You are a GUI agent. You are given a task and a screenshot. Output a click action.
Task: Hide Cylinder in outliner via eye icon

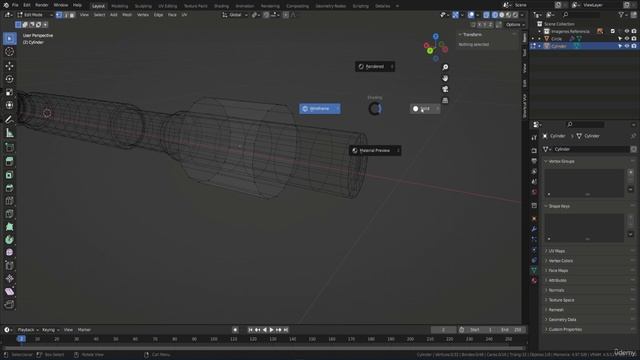point(627,46)
